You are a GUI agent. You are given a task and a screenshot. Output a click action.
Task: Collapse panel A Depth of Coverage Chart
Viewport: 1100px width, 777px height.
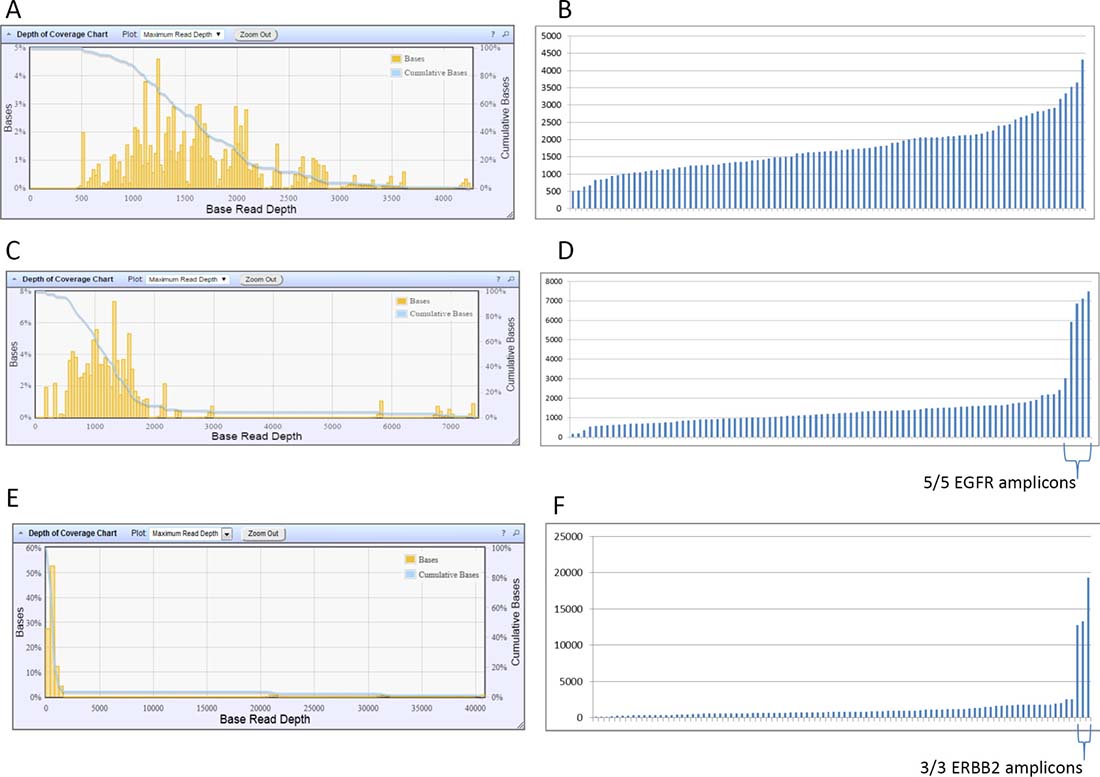click(x=10, y=34)
